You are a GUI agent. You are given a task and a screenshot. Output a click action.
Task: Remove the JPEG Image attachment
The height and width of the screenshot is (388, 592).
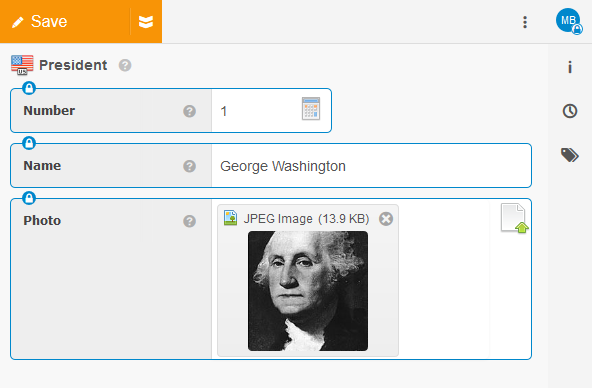(386, 219)
